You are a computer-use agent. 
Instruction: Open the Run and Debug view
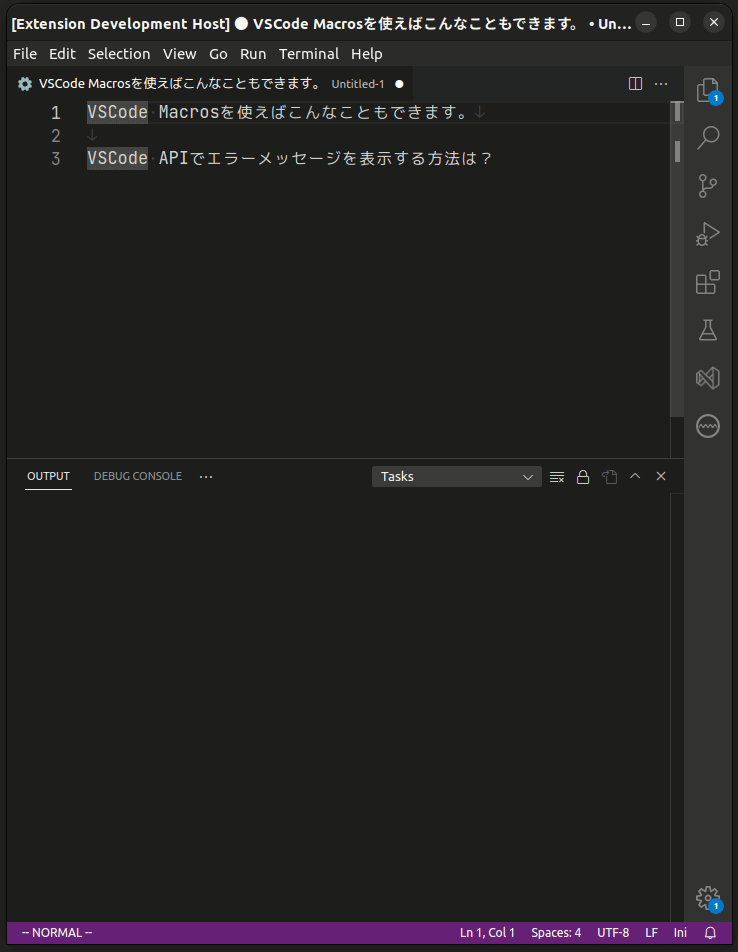point(708,234)
